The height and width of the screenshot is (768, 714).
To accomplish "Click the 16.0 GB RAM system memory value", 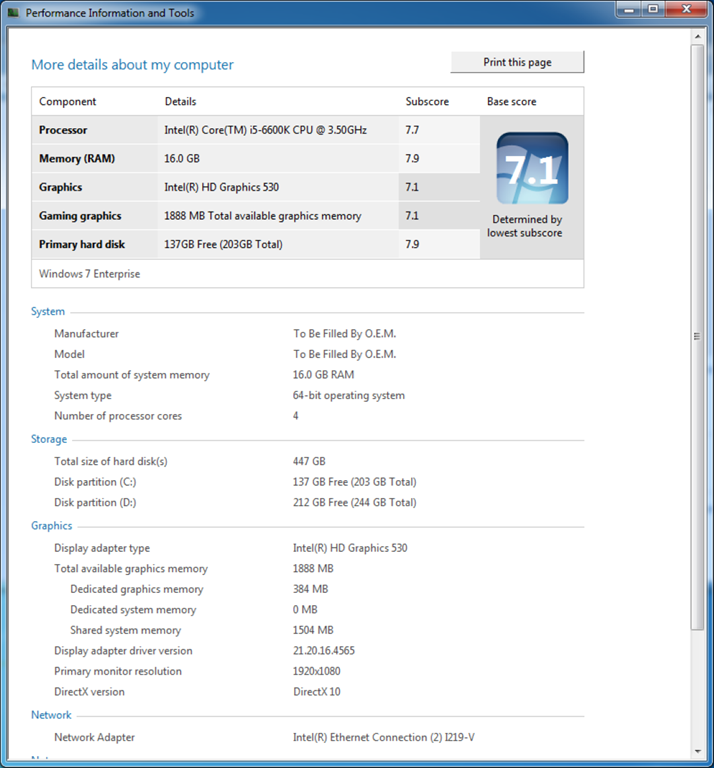I will click(323, 375).
